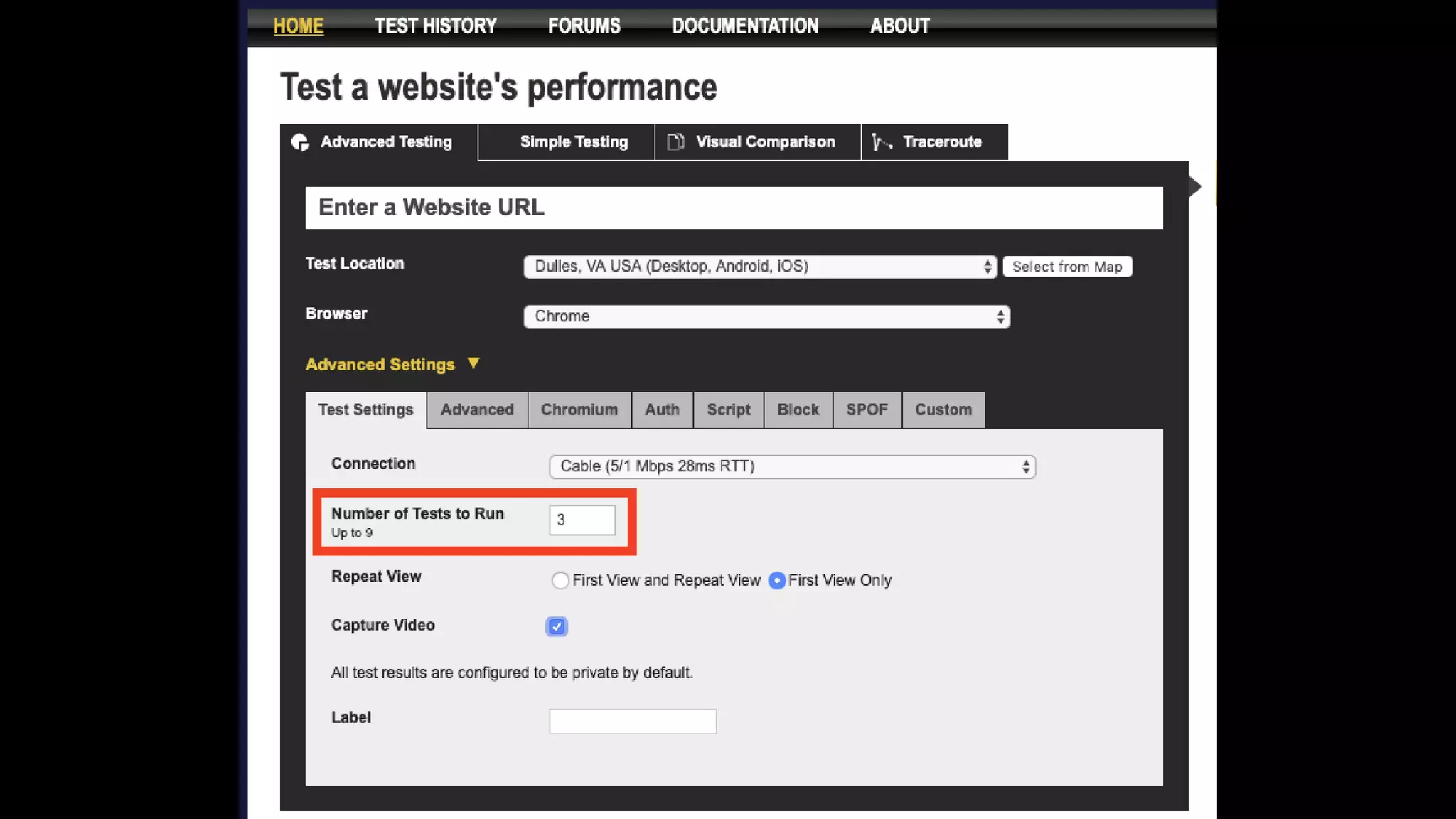Click the Traceroute graph icon

tap(882, 142)
